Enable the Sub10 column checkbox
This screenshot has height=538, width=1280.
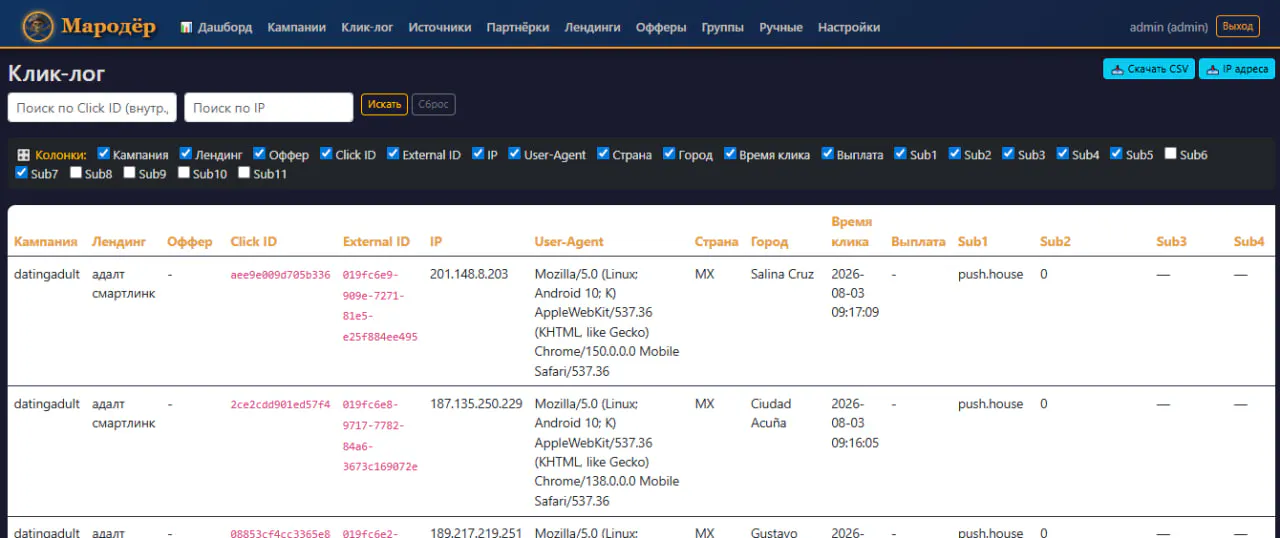click(x=183, y=173)
